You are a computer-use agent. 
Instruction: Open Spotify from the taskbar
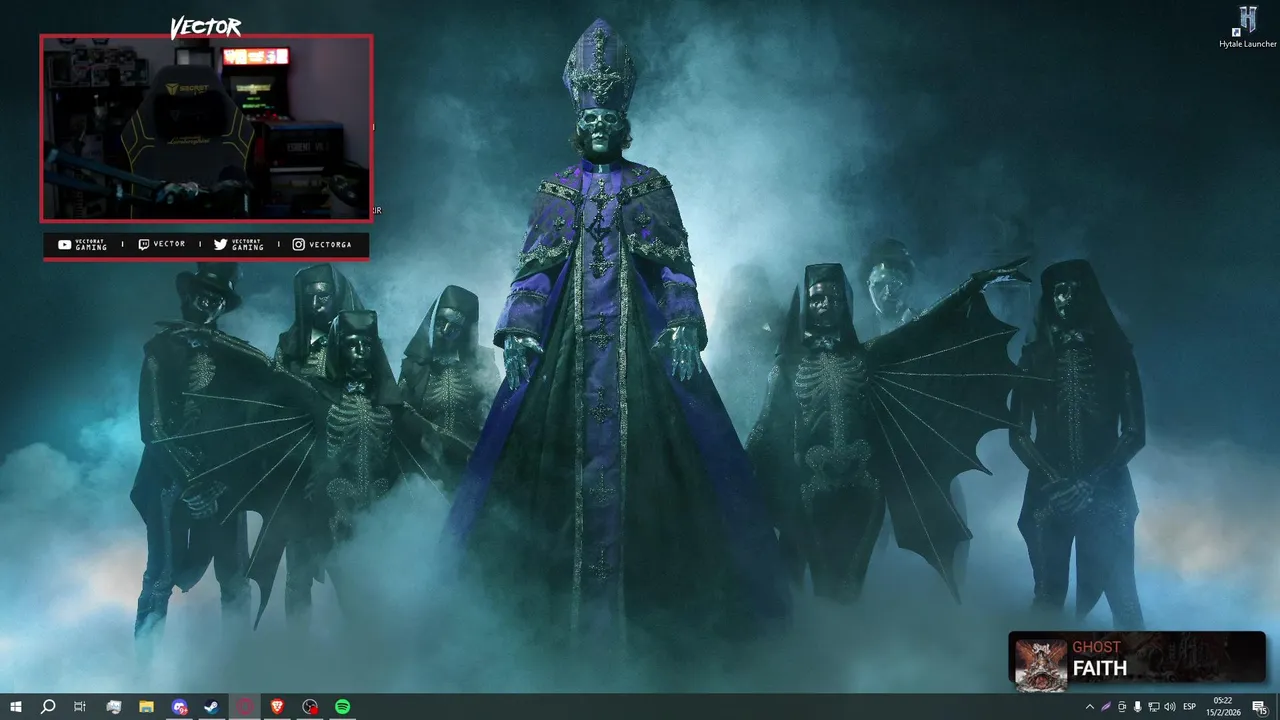point(343,707)
